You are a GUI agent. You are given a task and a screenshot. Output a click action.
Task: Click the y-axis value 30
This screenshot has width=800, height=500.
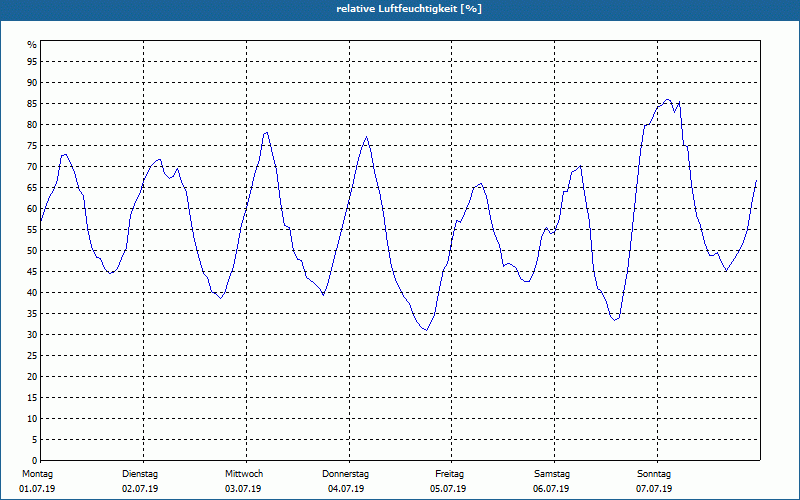click(x=32, y=335)
